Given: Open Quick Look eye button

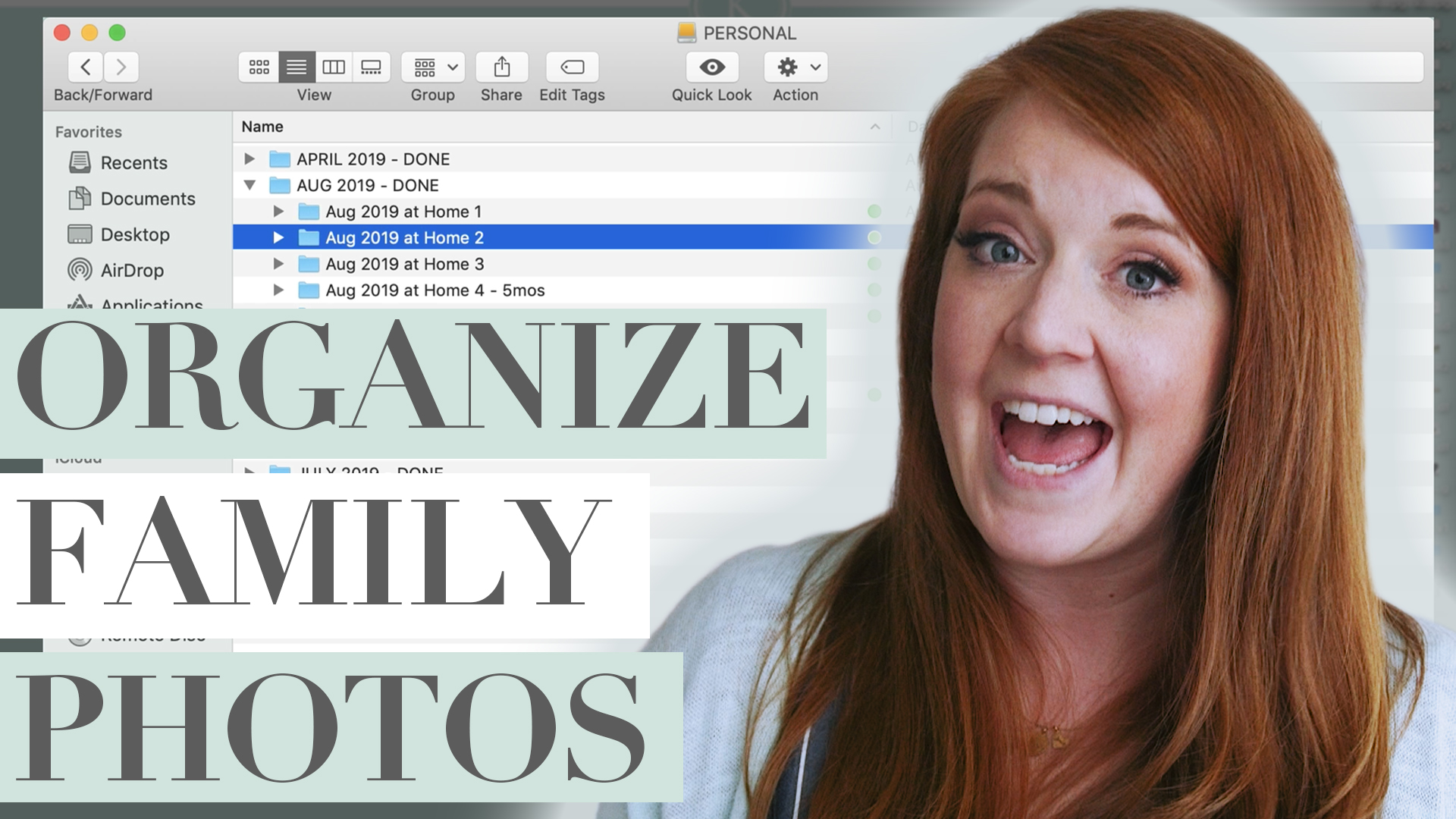Looking at the screenshot, I should [x=712, y=67].
